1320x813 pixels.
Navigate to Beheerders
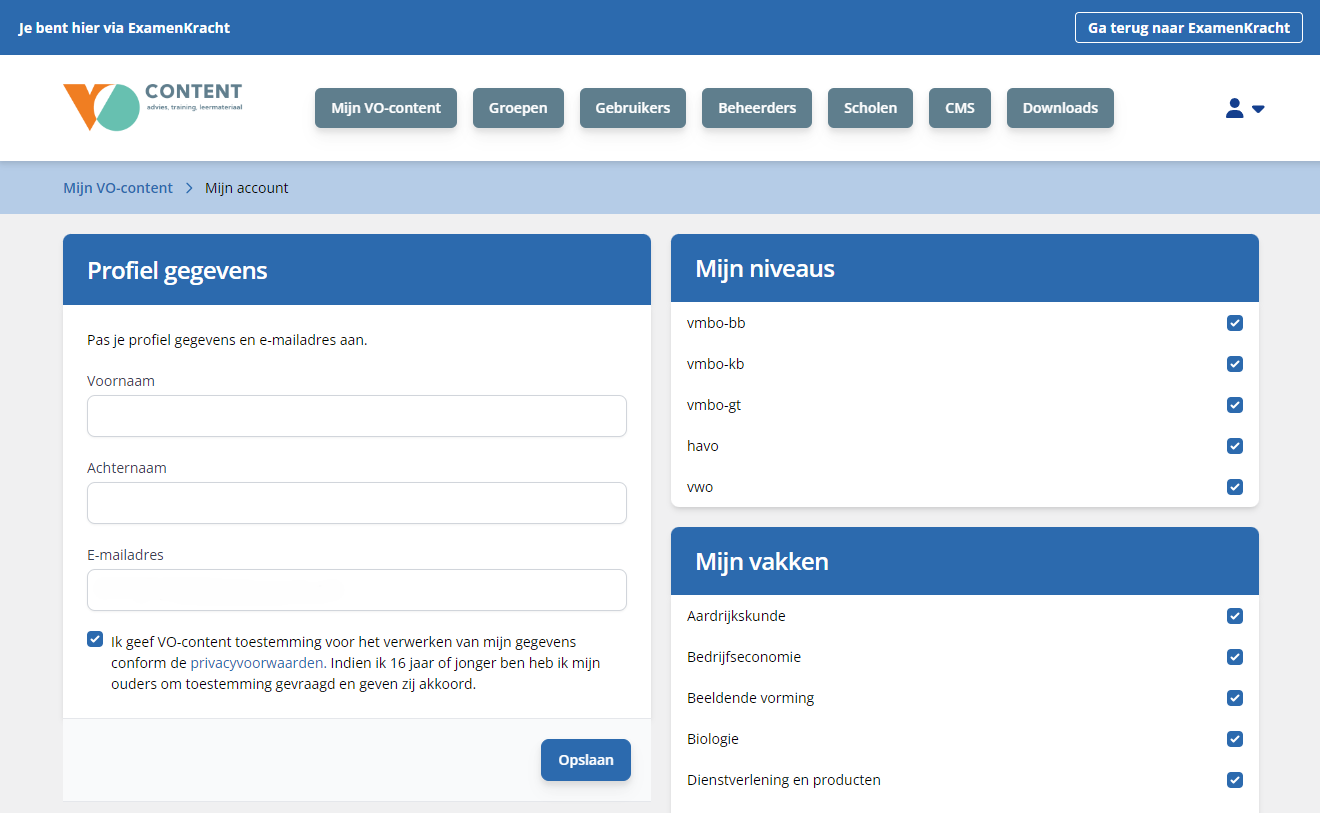(x=756, y=108)
